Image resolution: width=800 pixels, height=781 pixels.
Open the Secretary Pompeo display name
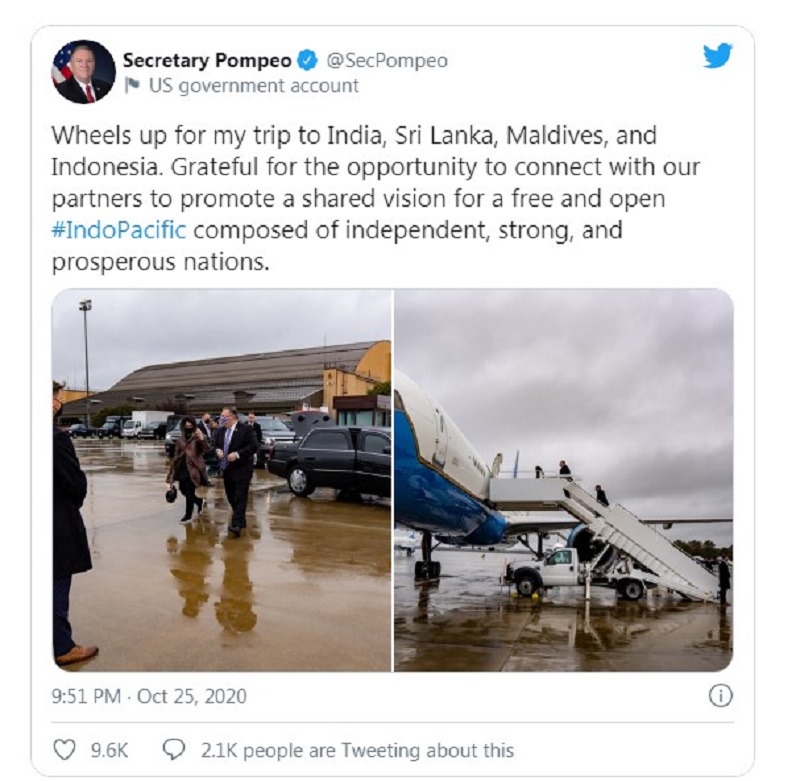pos(207,61)
